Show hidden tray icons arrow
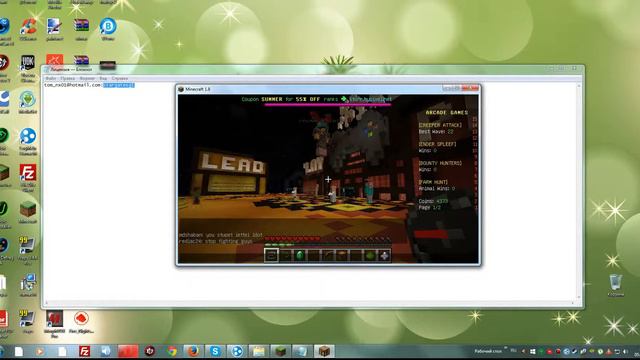Screen dimensions: 640x360 (524, 351)
